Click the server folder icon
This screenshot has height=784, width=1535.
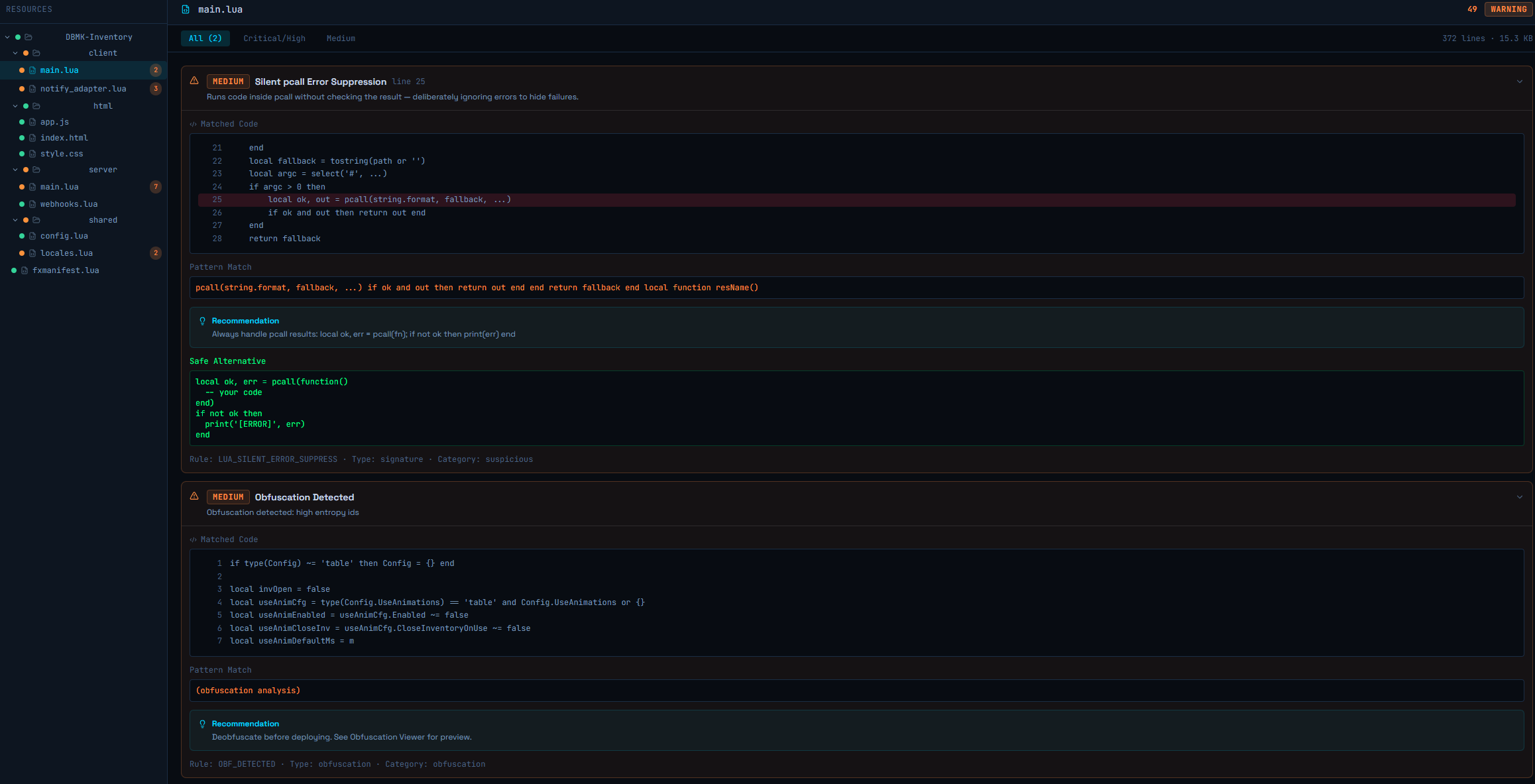(x=36, y=170)
